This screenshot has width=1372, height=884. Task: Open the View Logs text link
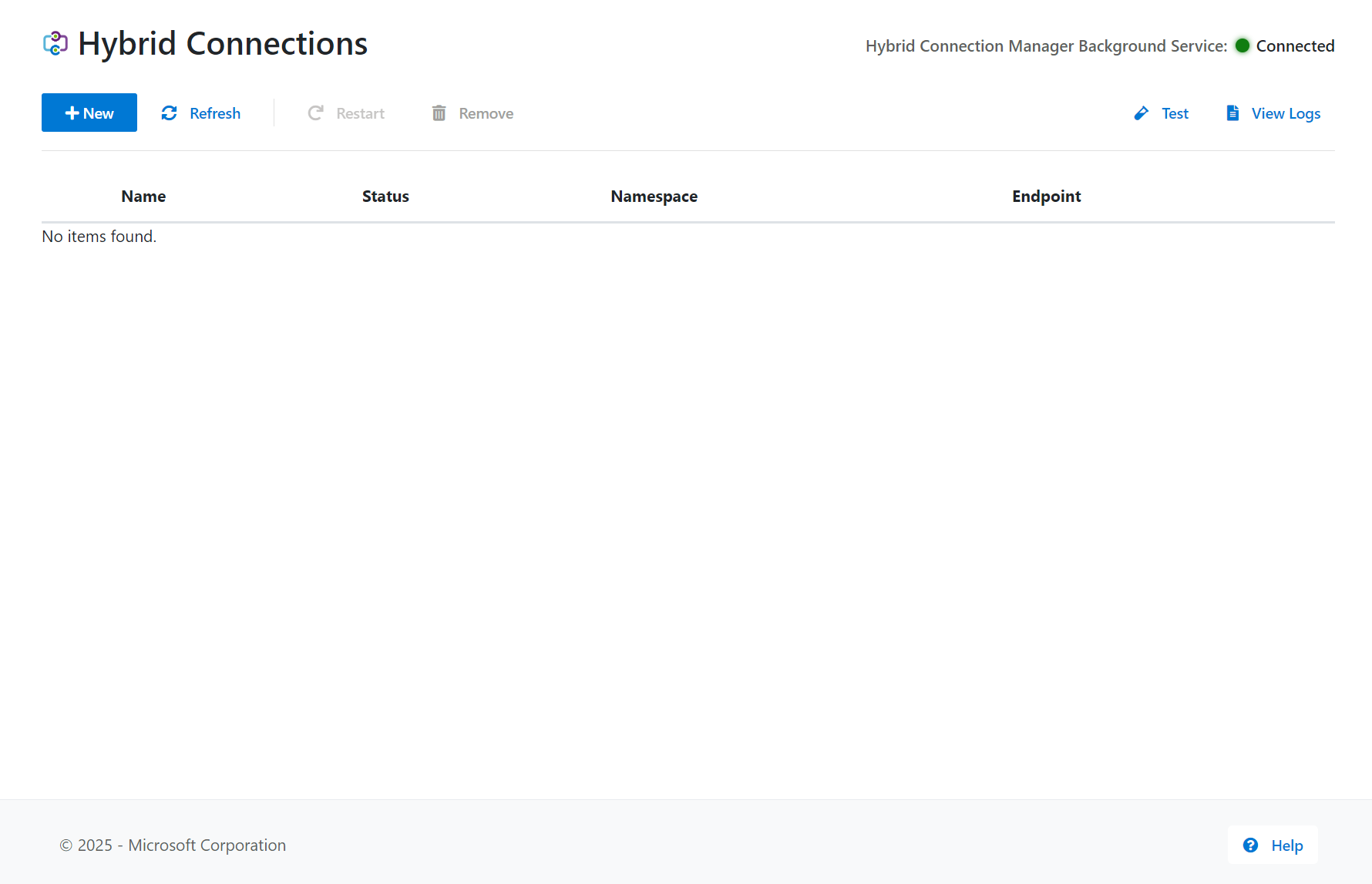(x=1286, y=113)
